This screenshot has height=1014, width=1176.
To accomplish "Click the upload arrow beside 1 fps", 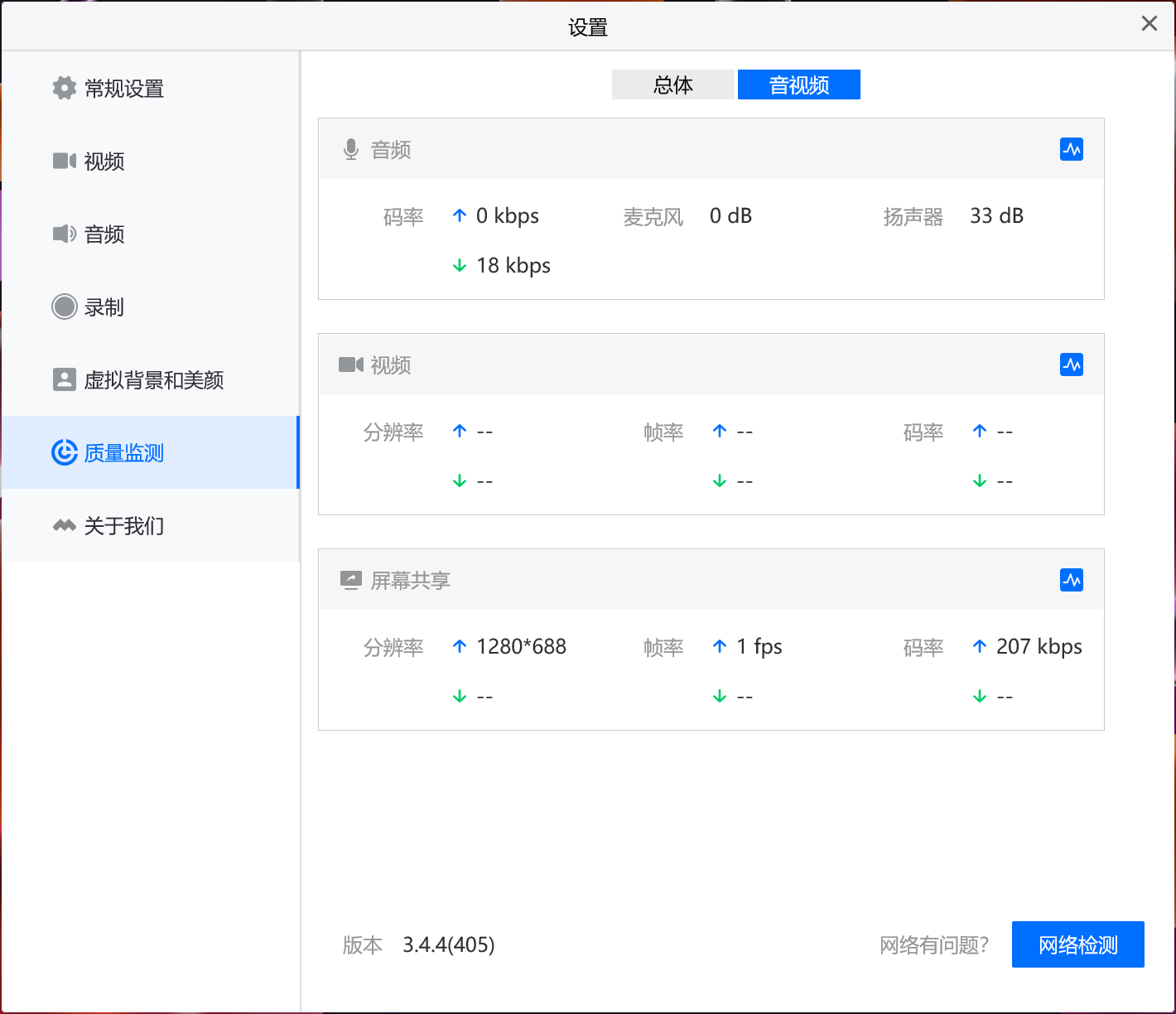I will pyautogui.click(x=720, y=646).
